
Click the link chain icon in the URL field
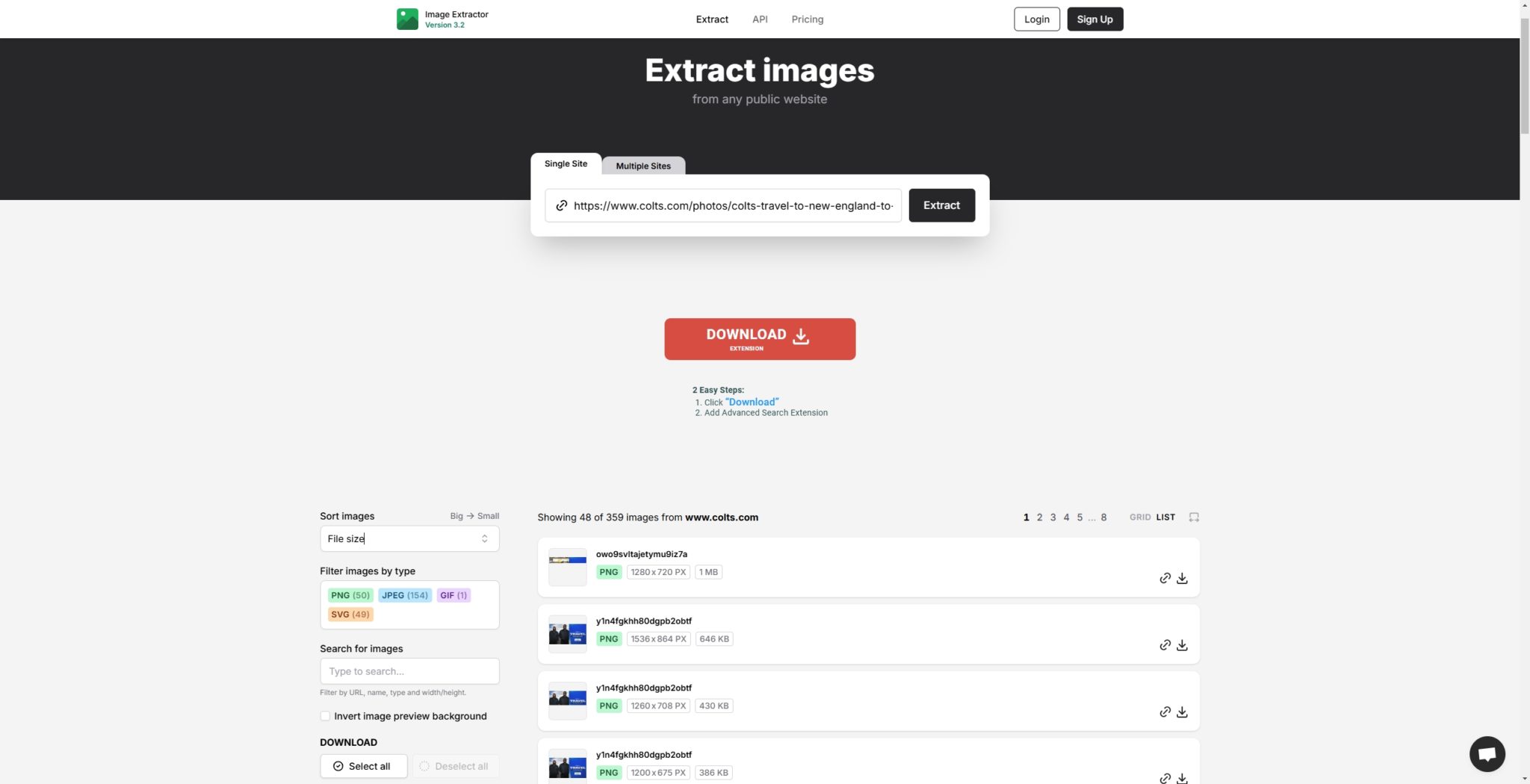pos(562,205)
